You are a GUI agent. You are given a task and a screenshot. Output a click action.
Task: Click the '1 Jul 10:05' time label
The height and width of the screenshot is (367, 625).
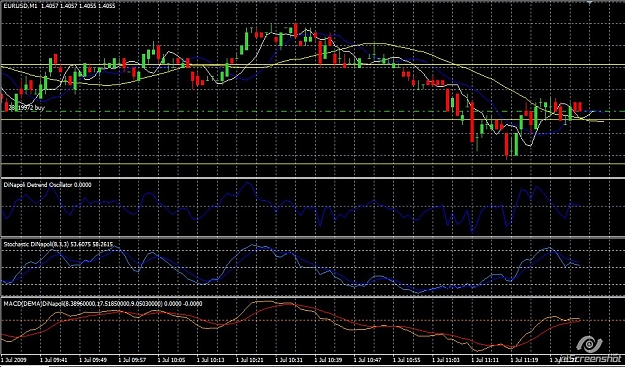[171, 360]
